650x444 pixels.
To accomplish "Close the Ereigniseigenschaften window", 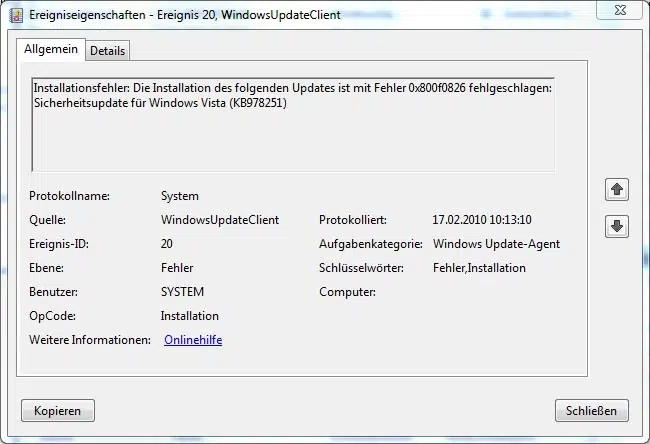I will pyautogui.click(x=620, y=10).
